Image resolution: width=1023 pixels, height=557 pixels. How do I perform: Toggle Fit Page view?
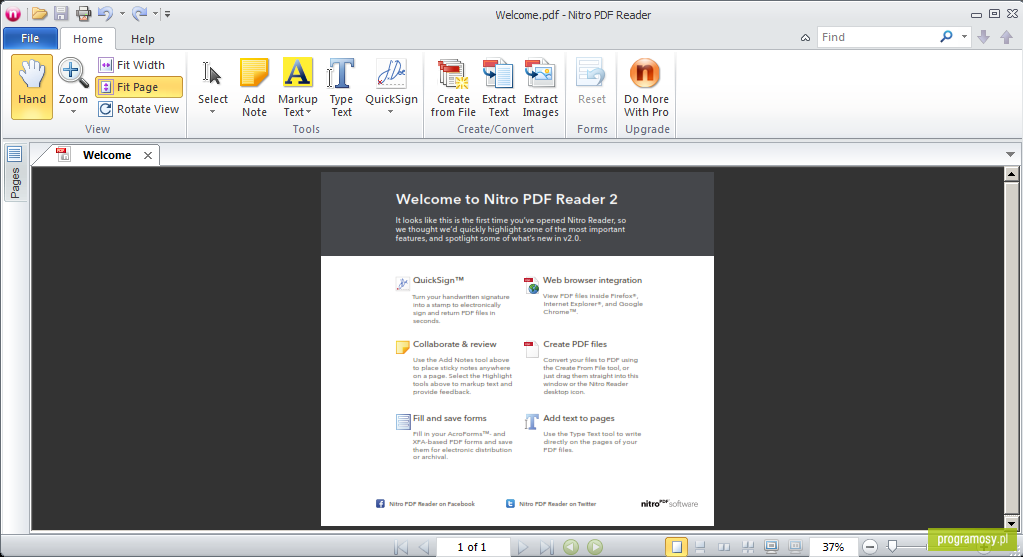click(x=139, y=87)
